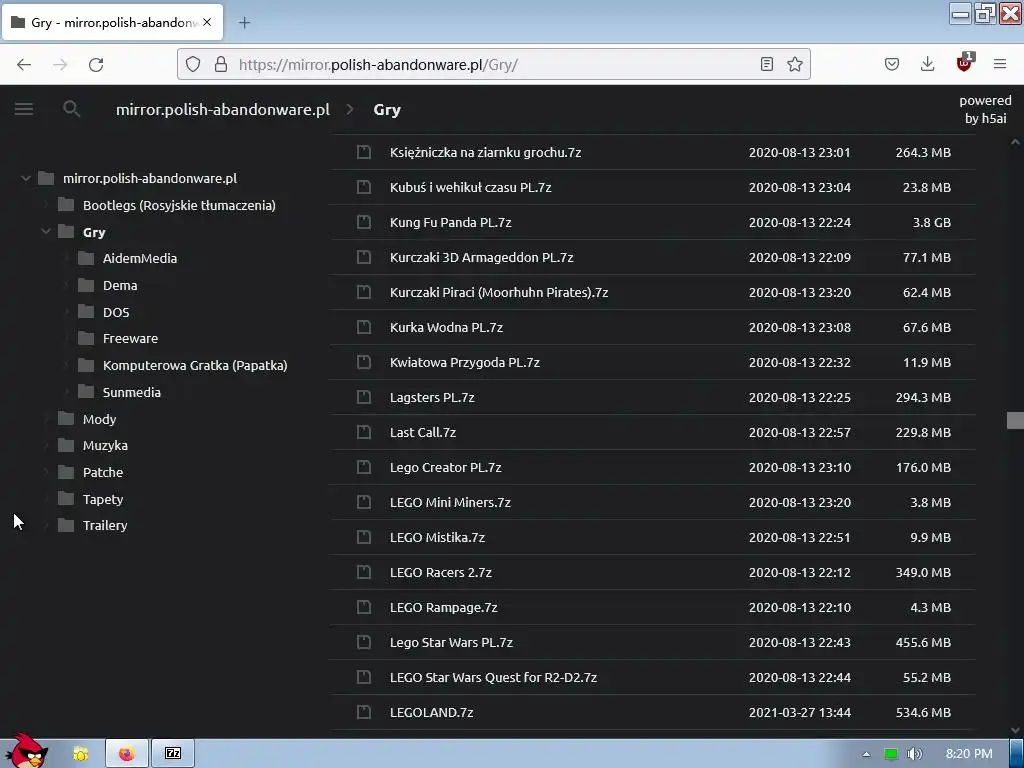Click folder icon of Trailery in tree
Screen dimensions: 1024x768
pyautogui.click(x=66, y=525)
